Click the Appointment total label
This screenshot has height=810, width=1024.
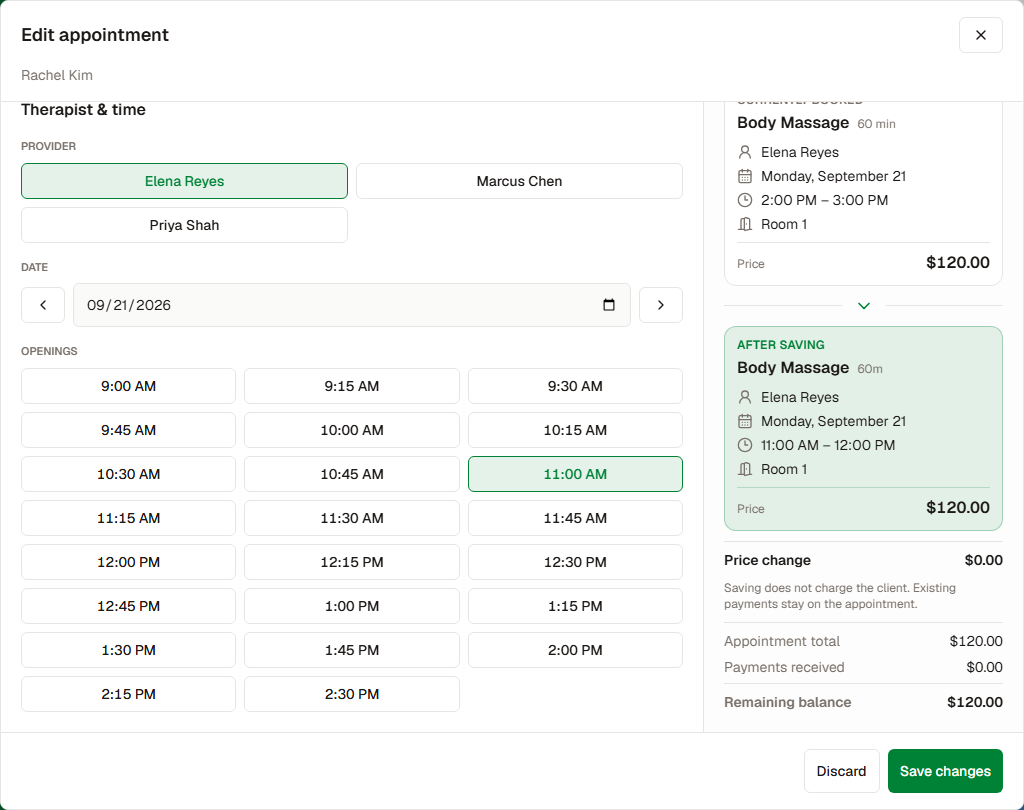point(782,641)
